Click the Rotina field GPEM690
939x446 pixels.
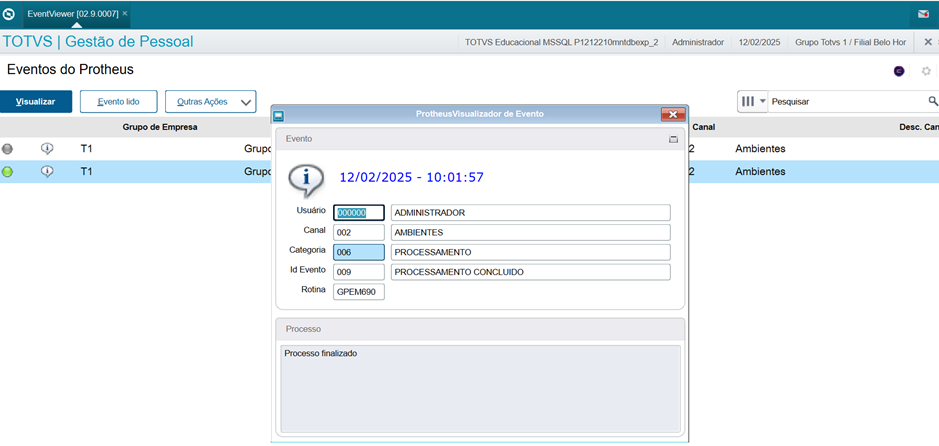(359, 292)
